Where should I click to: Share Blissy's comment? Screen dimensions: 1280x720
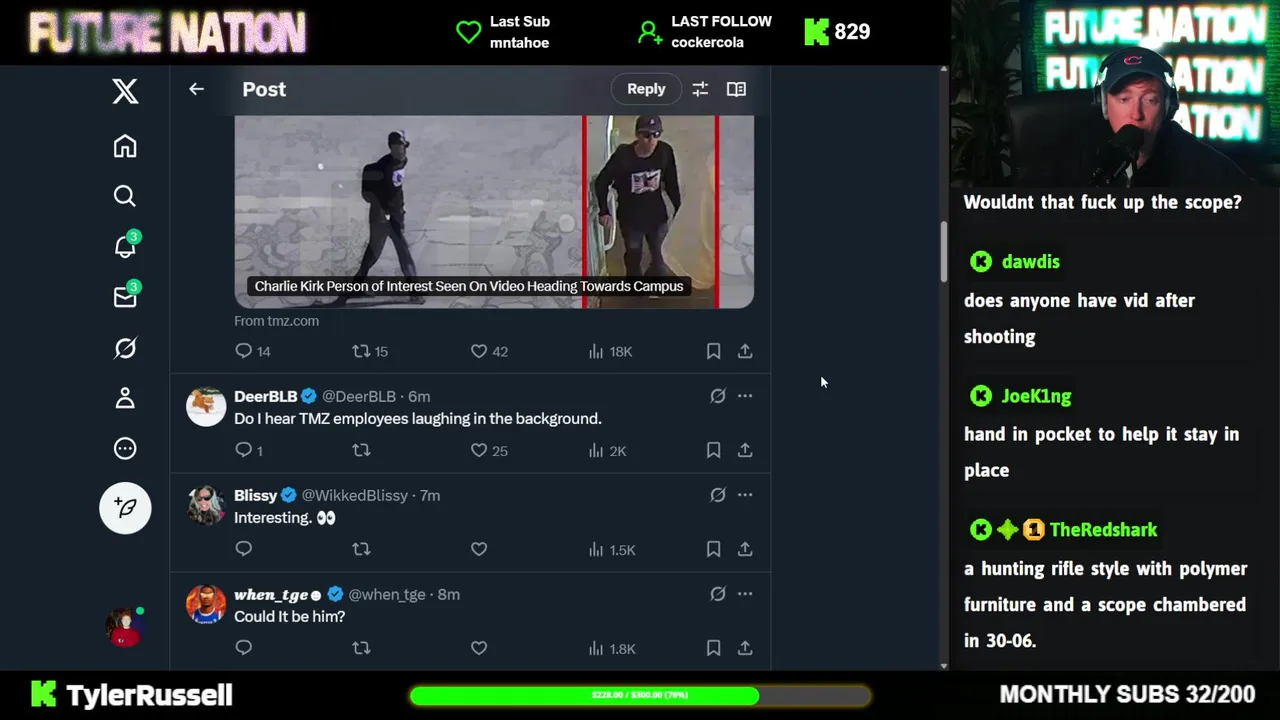745,549
